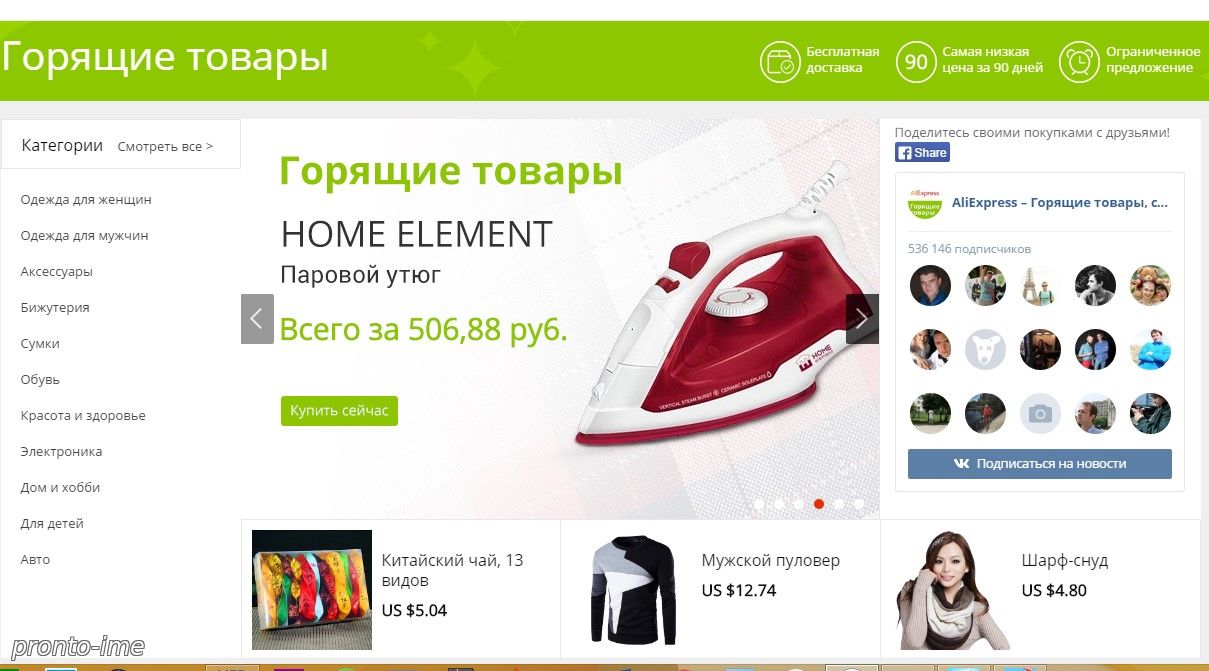Select the last carousel indicator dot

coord(859,504)
